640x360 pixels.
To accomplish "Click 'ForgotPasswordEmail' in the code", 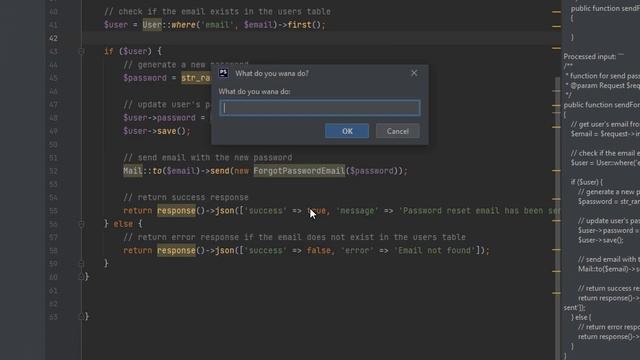I will tap(299, 171).
